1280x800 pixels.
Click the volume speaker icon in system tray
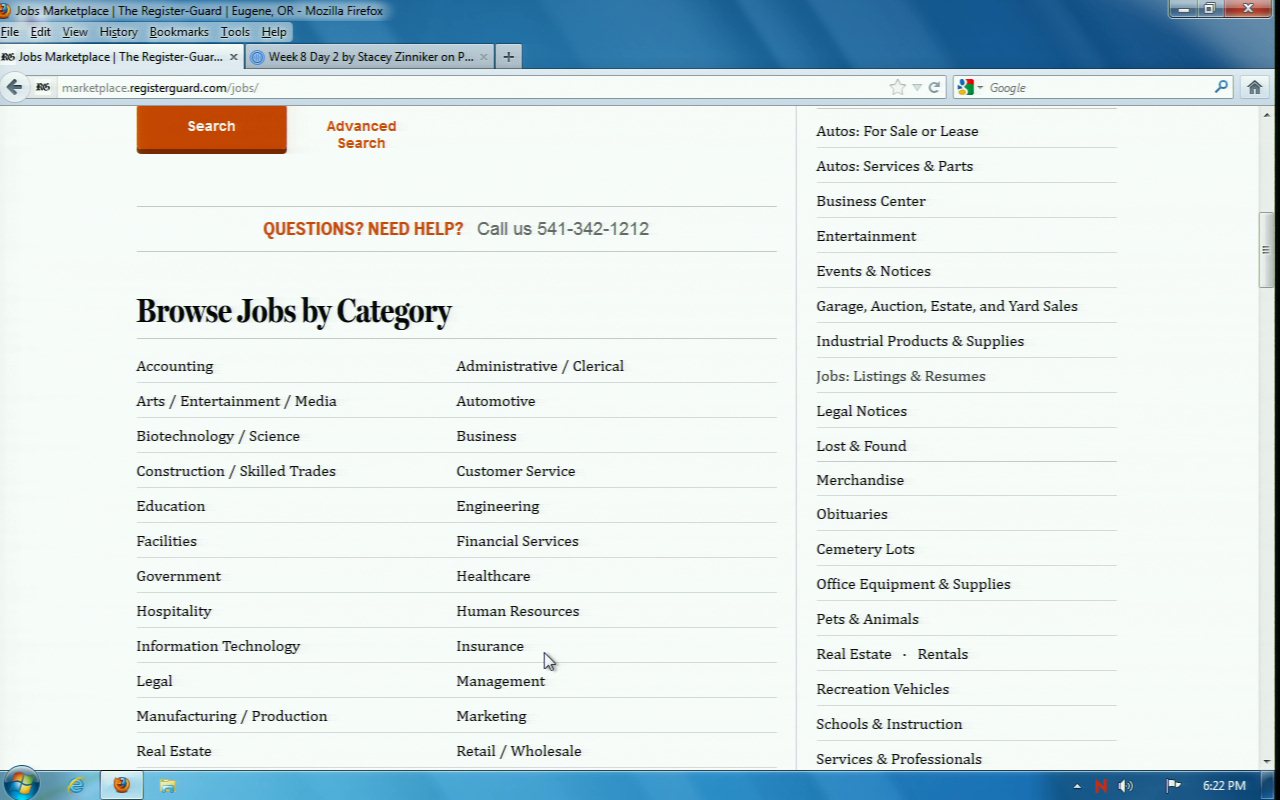click(1125, 786)
